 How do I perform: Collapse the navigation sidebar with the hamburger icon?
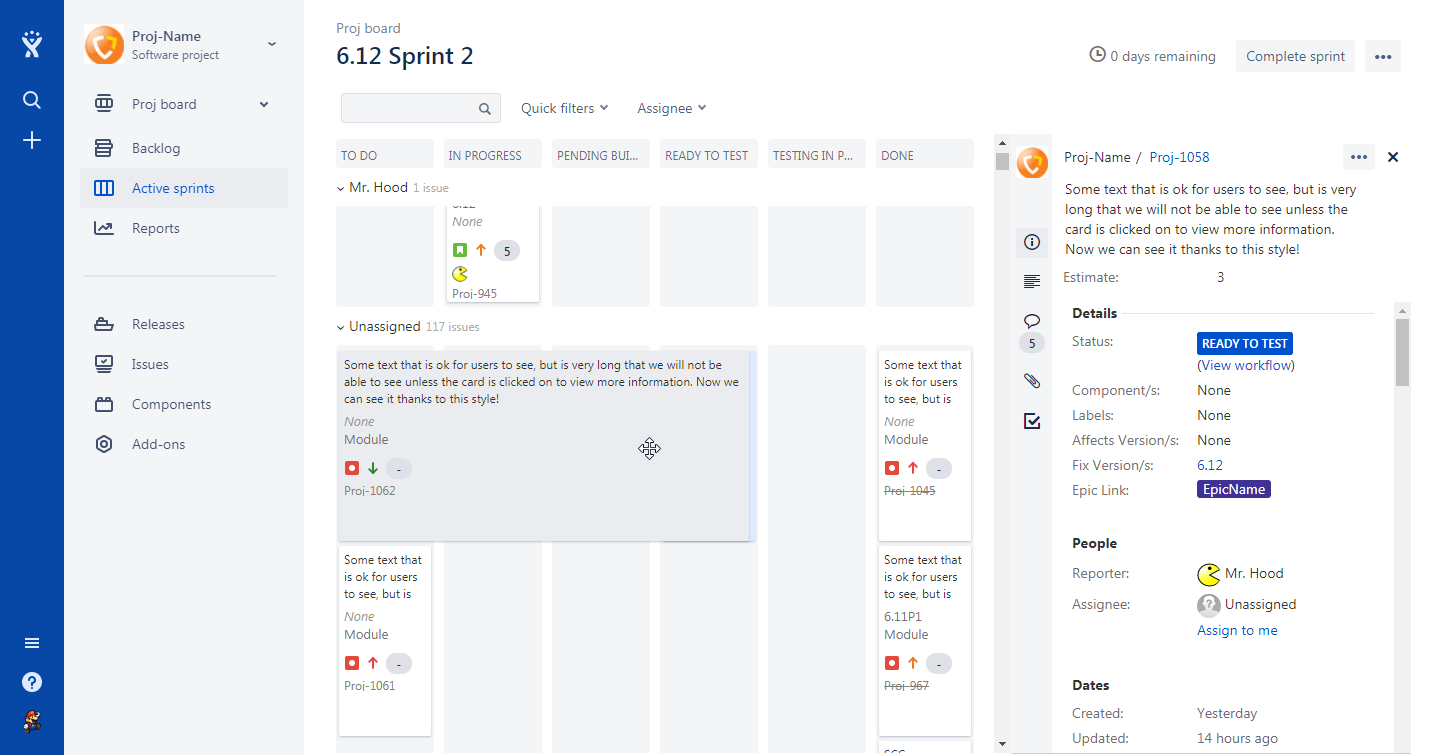point(31,642)
